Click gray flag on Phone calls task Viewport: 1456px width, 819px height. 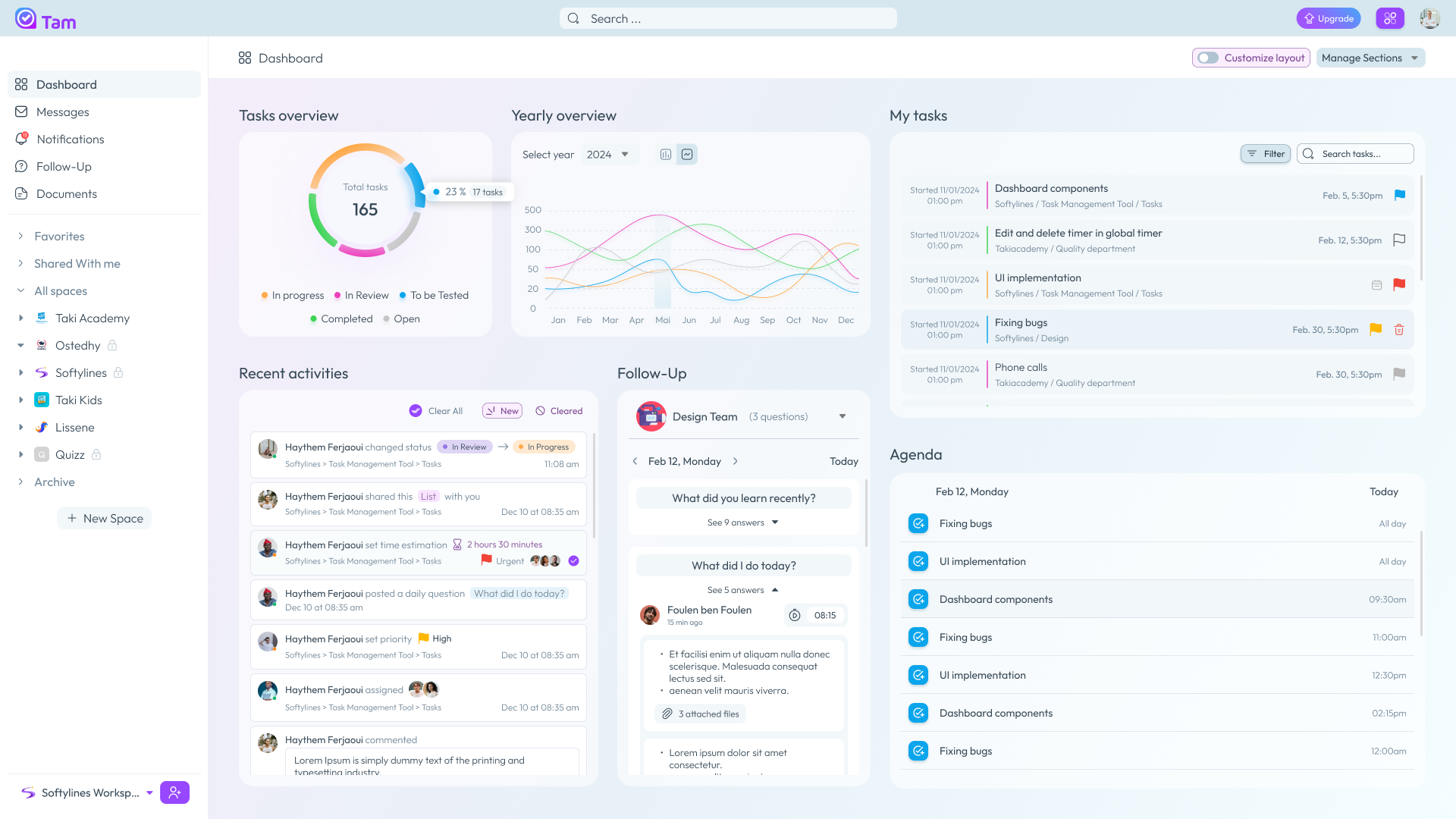pos(1400,374)
